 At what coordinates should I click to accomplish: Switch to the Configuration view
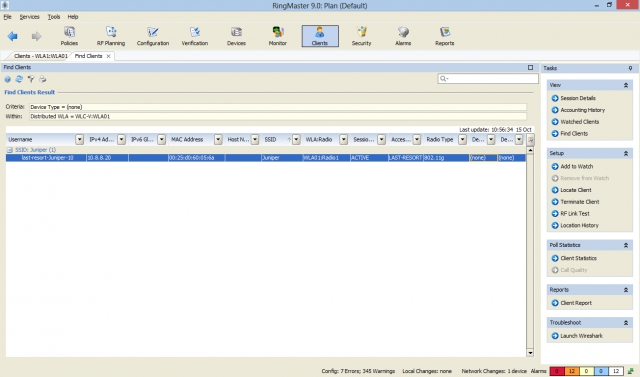153,36
